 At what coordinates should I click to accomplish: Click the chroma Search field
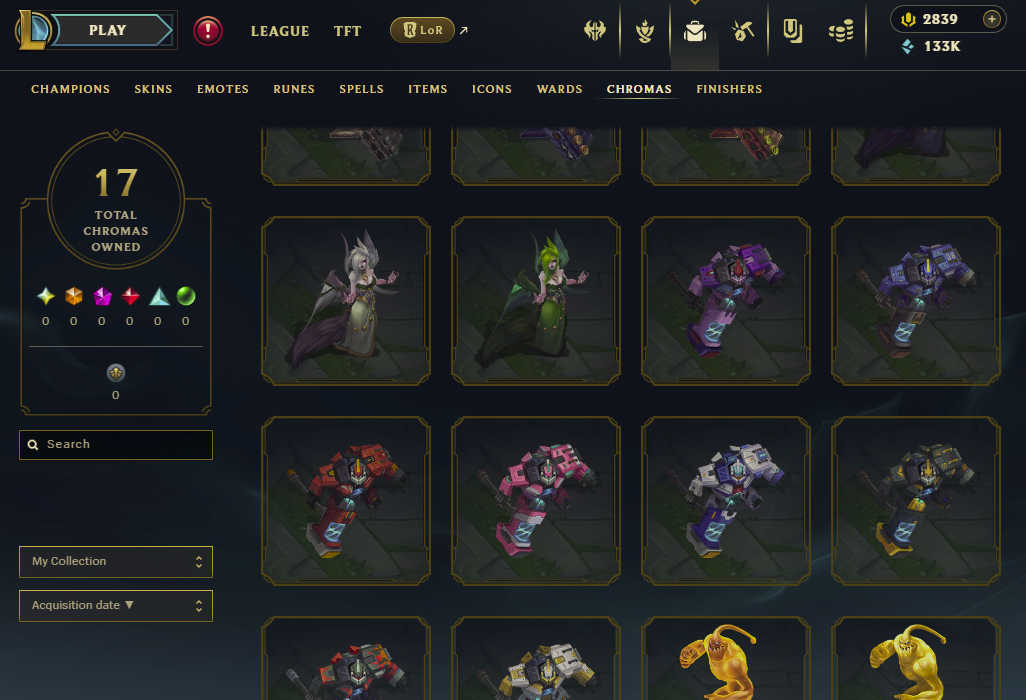pyautogui.click(x=116, y=445)
